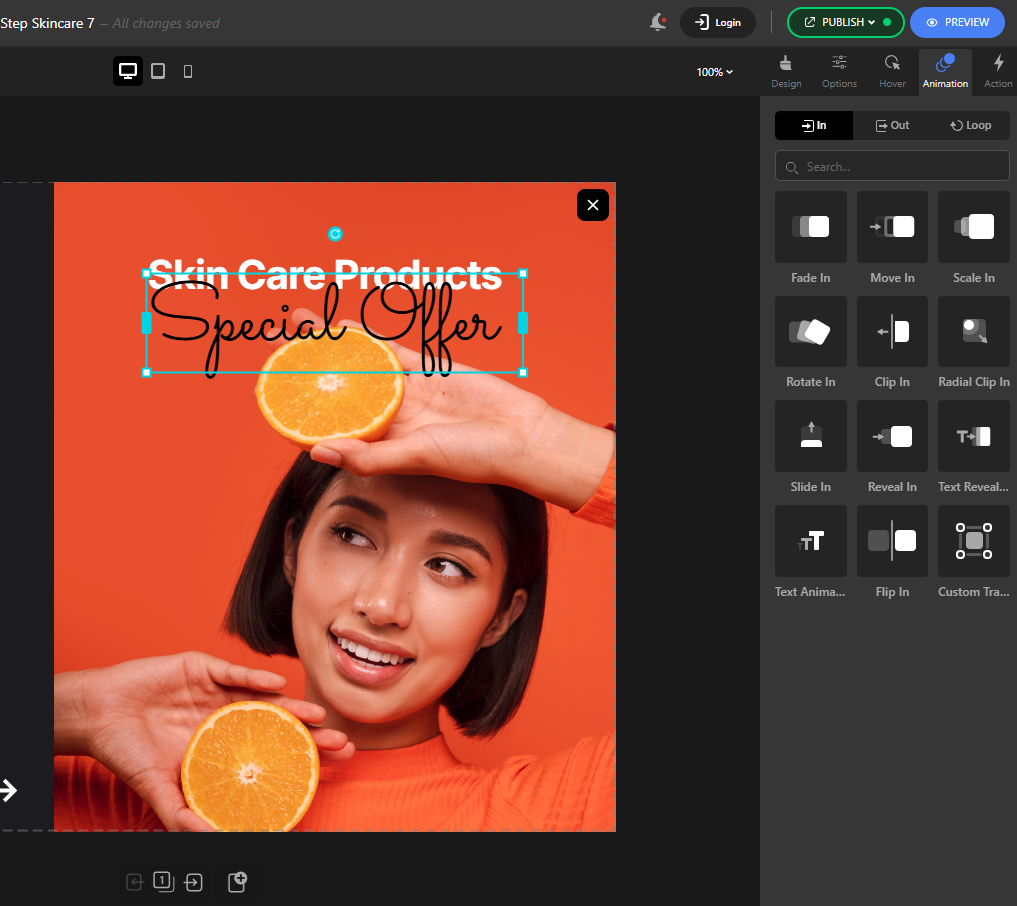Open the Action tab
Screen dimensions: 1017x906
[998, 72]
